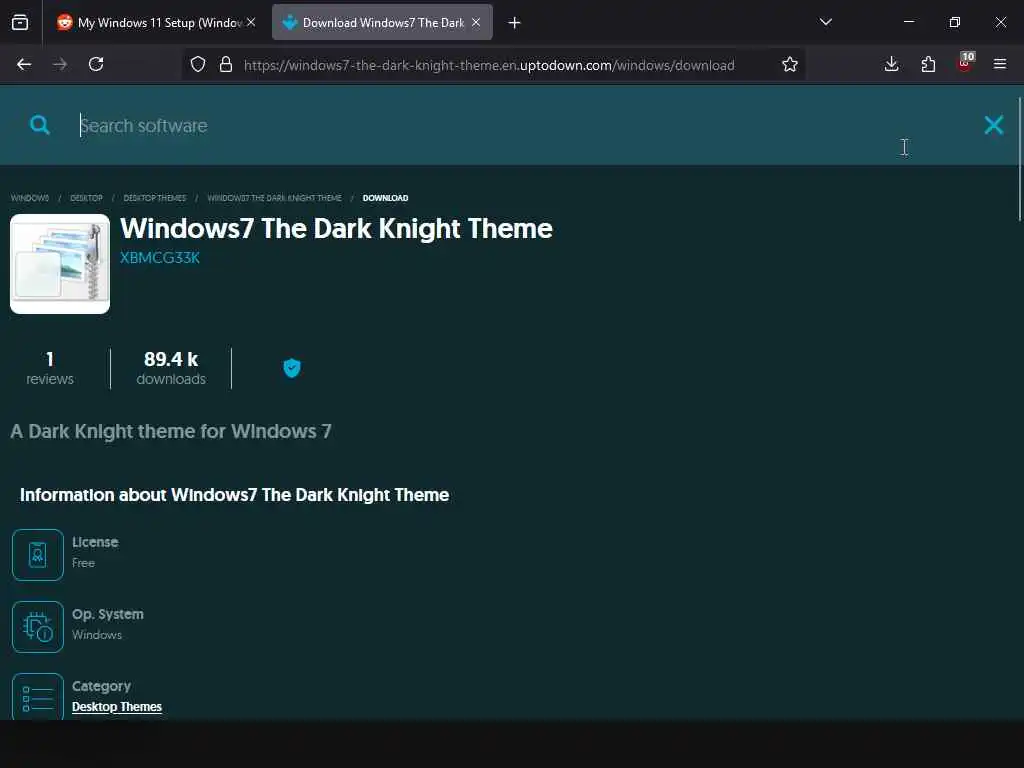Open the extensions puzzle icon

tap(928, 64)
